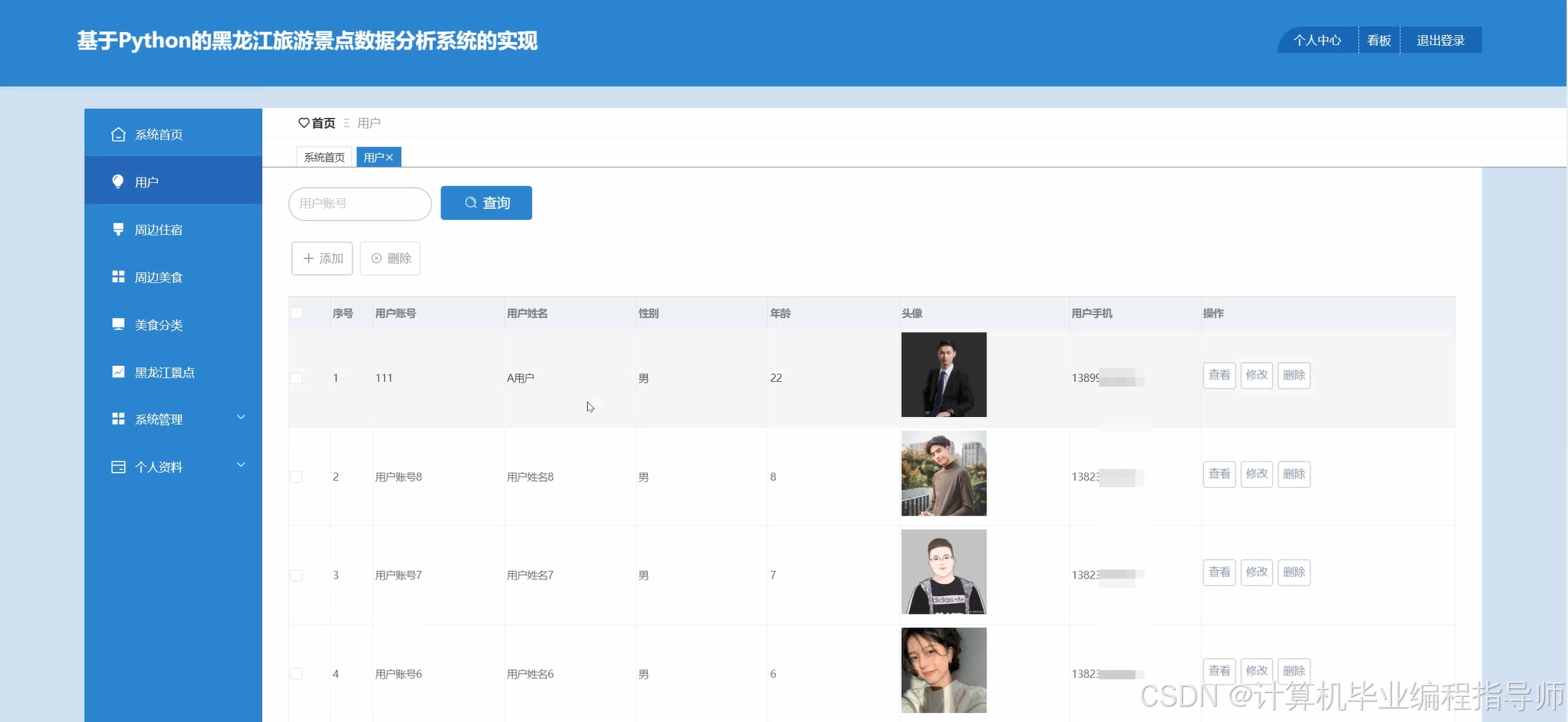The width and height of the screenshot is (1568, 722).
Task: Click 删除 for user 111
Action: [1294, 375]
